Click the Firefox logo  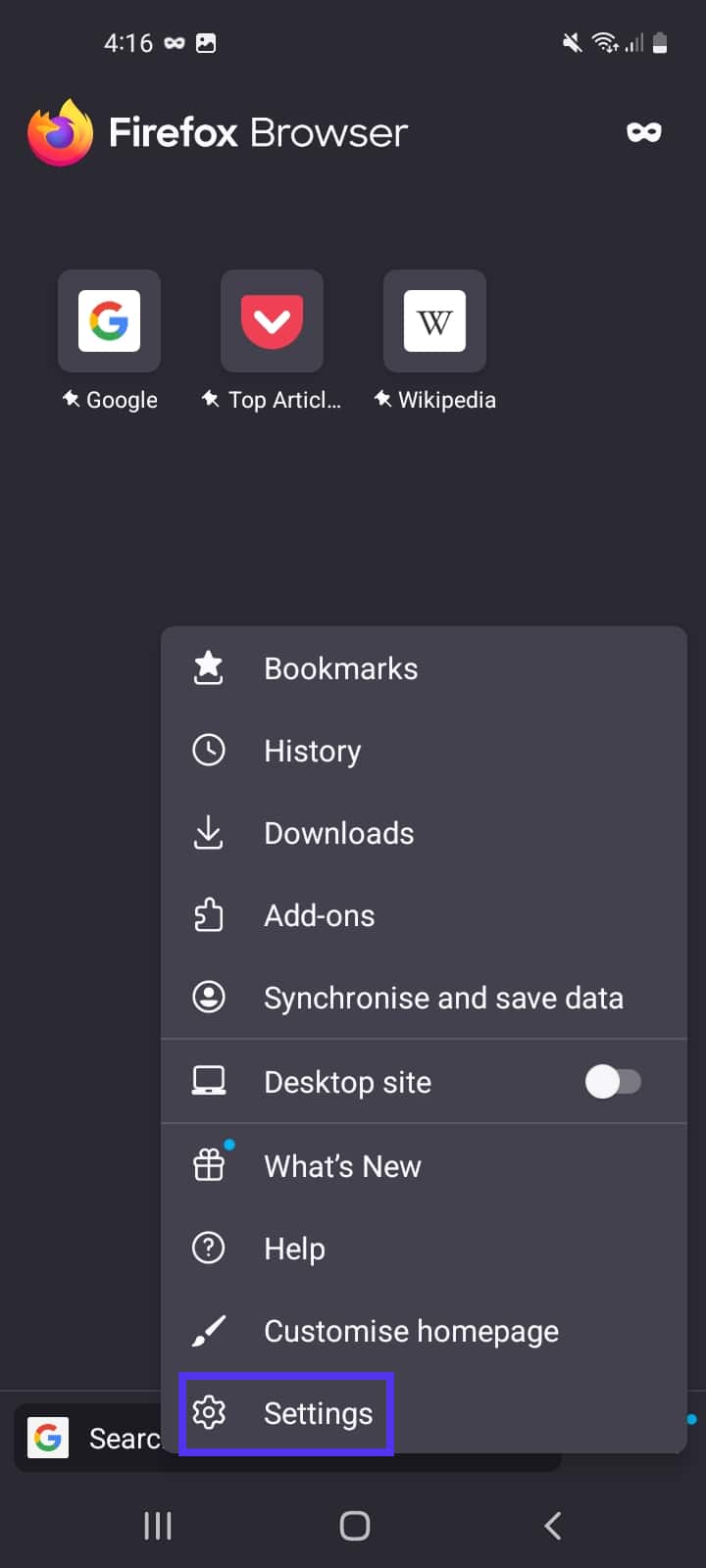click(x=60, y=131)
